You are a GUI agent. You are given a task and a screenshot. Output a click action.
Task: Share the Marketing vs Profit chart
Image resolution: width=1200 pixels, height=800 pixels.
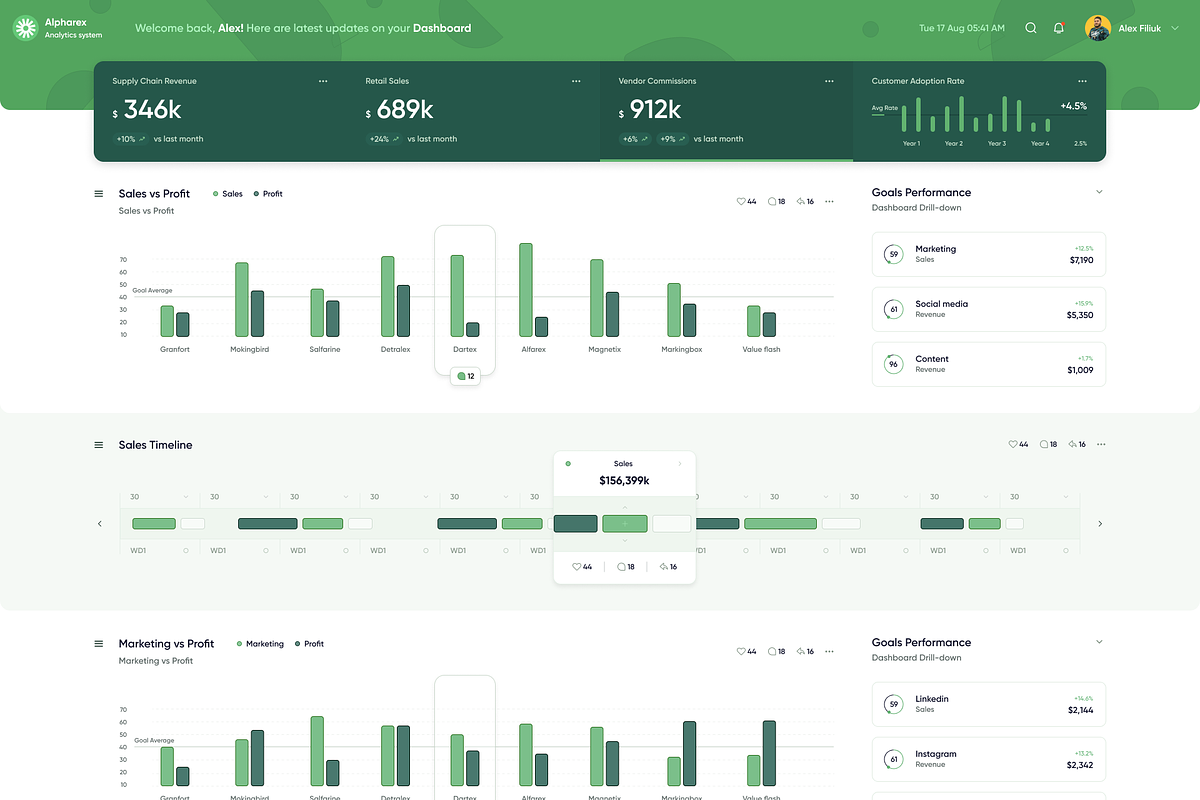click(x=805, y=651)
